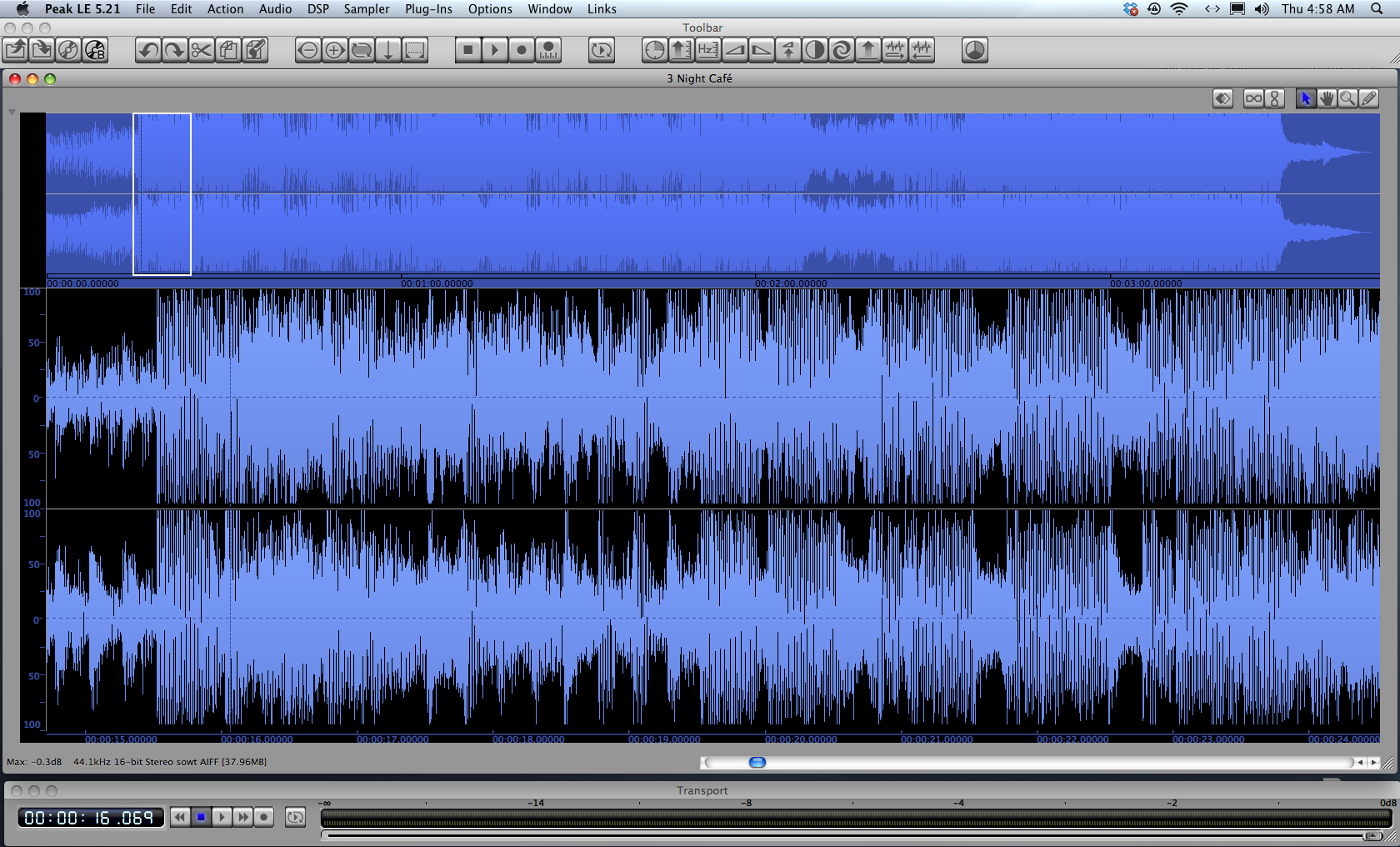Open the Plug-Ins menu
The height and width of the screenshot is (847, 1400).
[x=428, y=9]
